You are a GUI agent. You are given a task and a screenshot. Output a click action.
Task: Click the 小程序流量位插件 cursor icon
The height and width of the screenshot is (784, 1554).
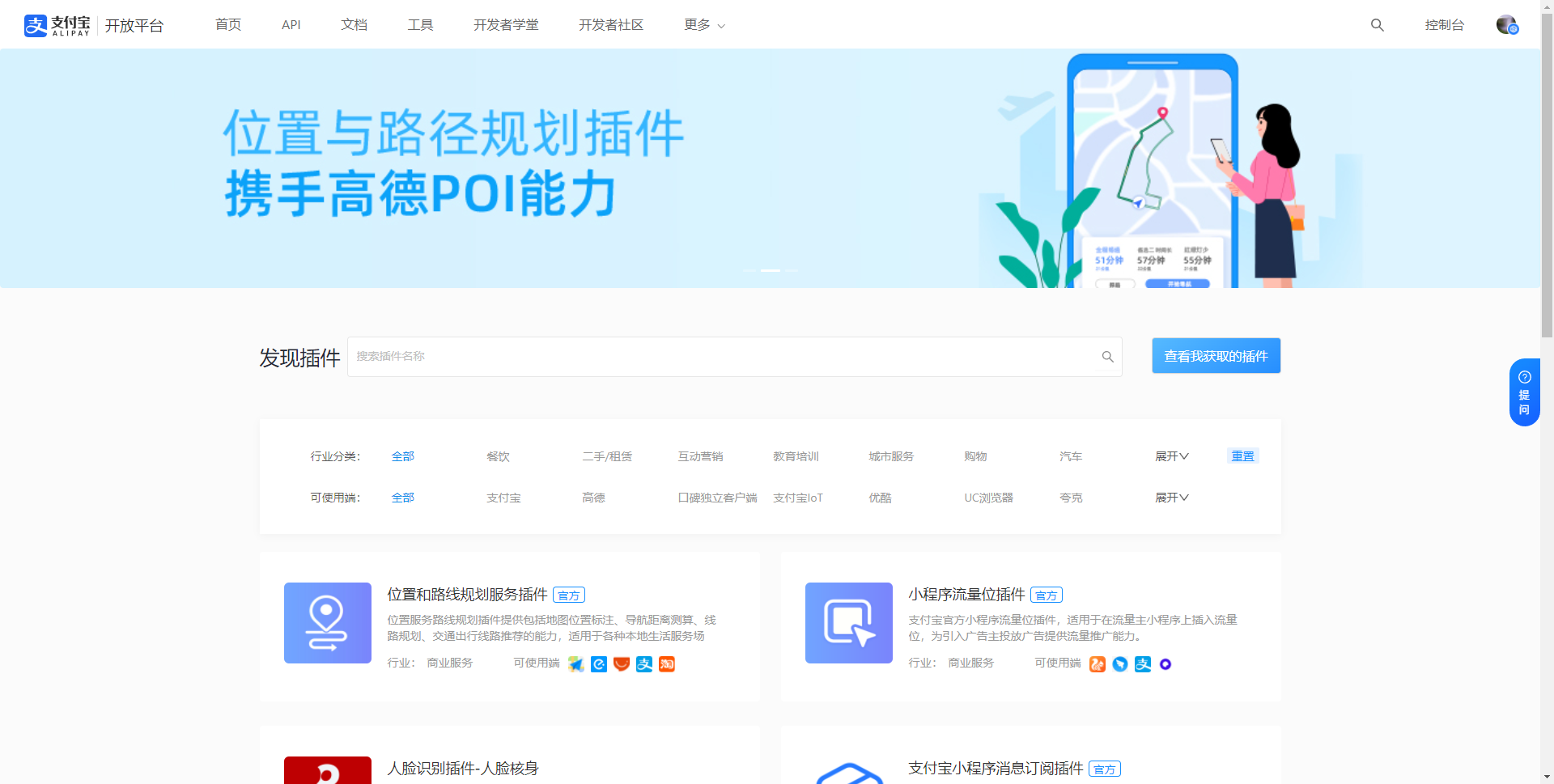coord(849,623)
